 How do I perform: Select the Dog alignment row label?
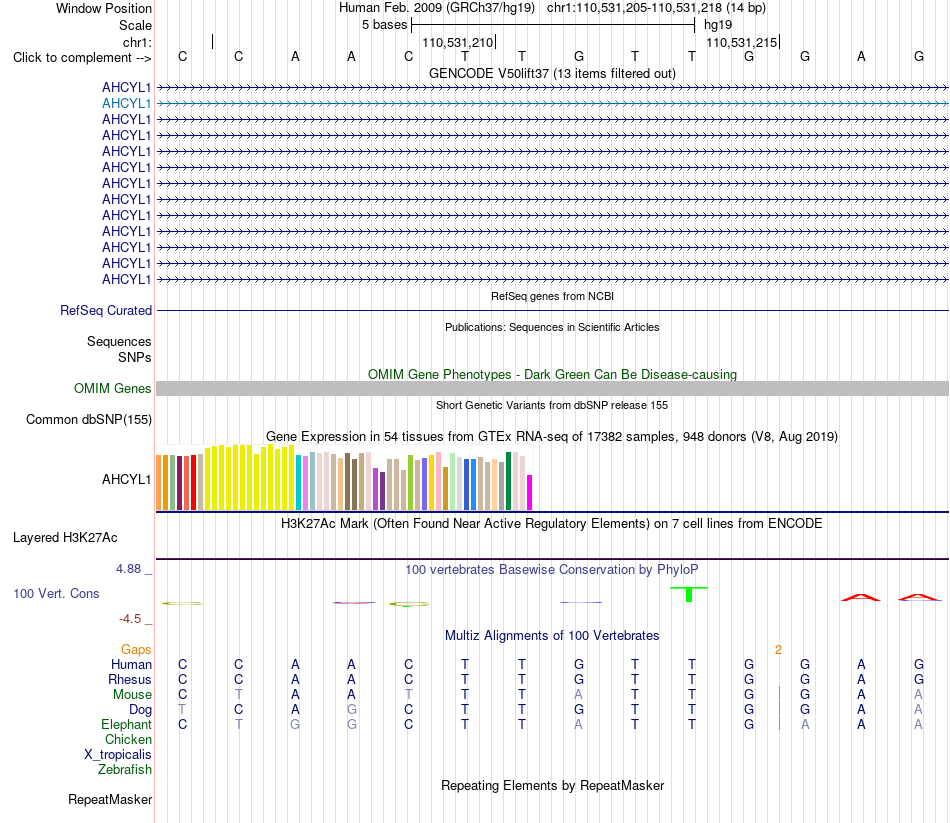[140, 710]
